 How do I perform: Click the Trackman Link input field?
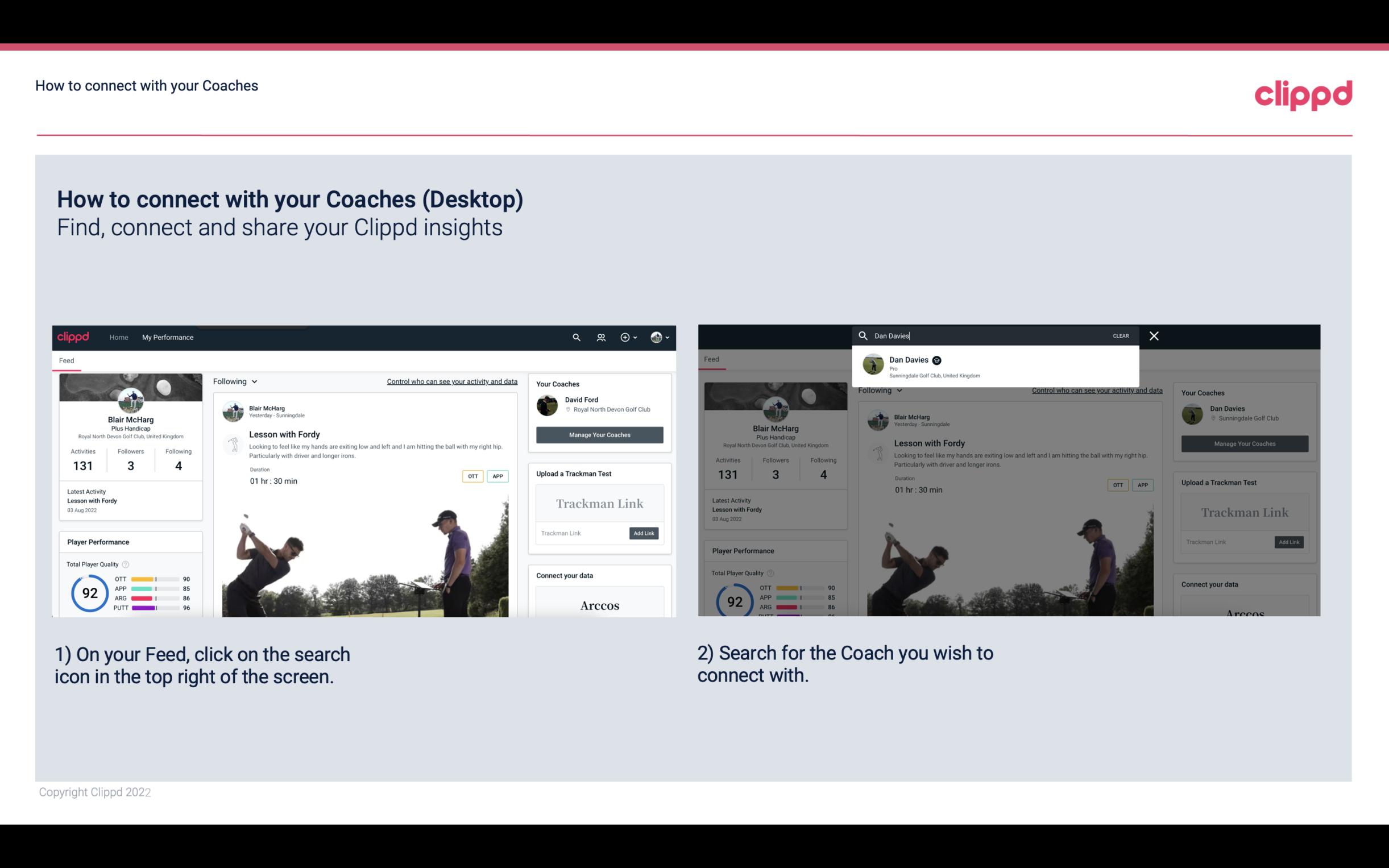(x=580, y=533)
